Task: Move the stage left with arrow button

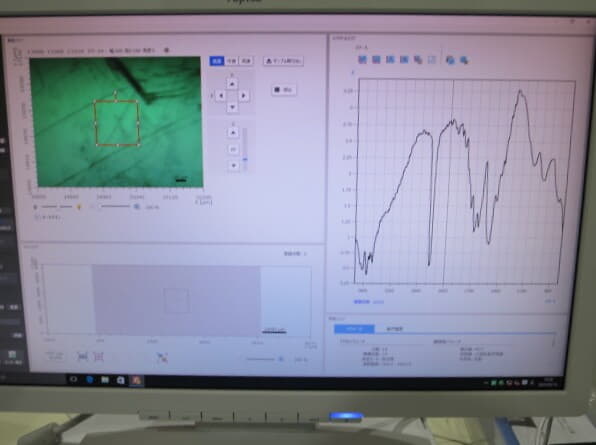Action: pyautogui.click(x=221, y=96)
